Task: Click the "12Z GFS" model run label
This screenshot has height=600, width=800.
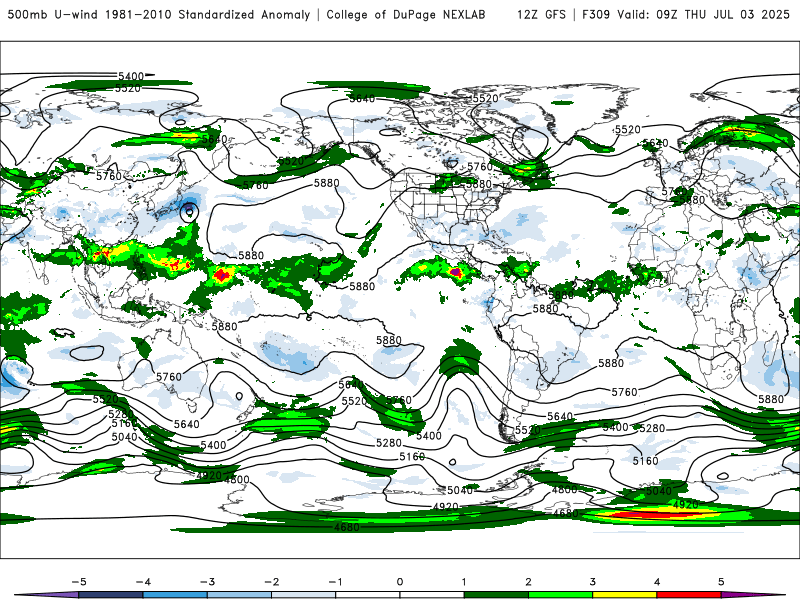Action: (x=541, y=14)
